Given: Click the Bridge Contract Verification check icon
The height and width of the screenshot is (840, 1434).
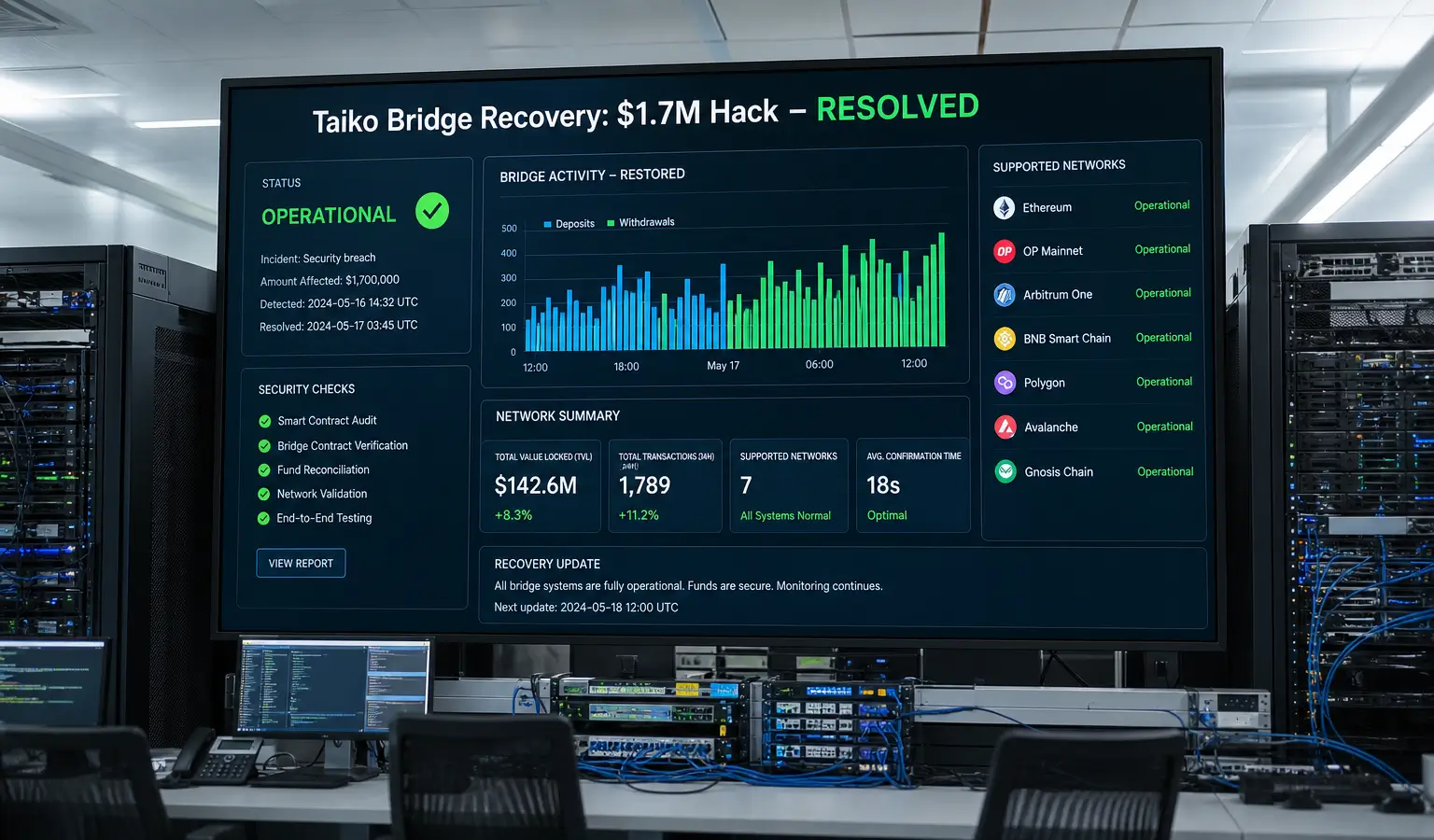Looking at the screenshot, I should [x=264, y=446].
